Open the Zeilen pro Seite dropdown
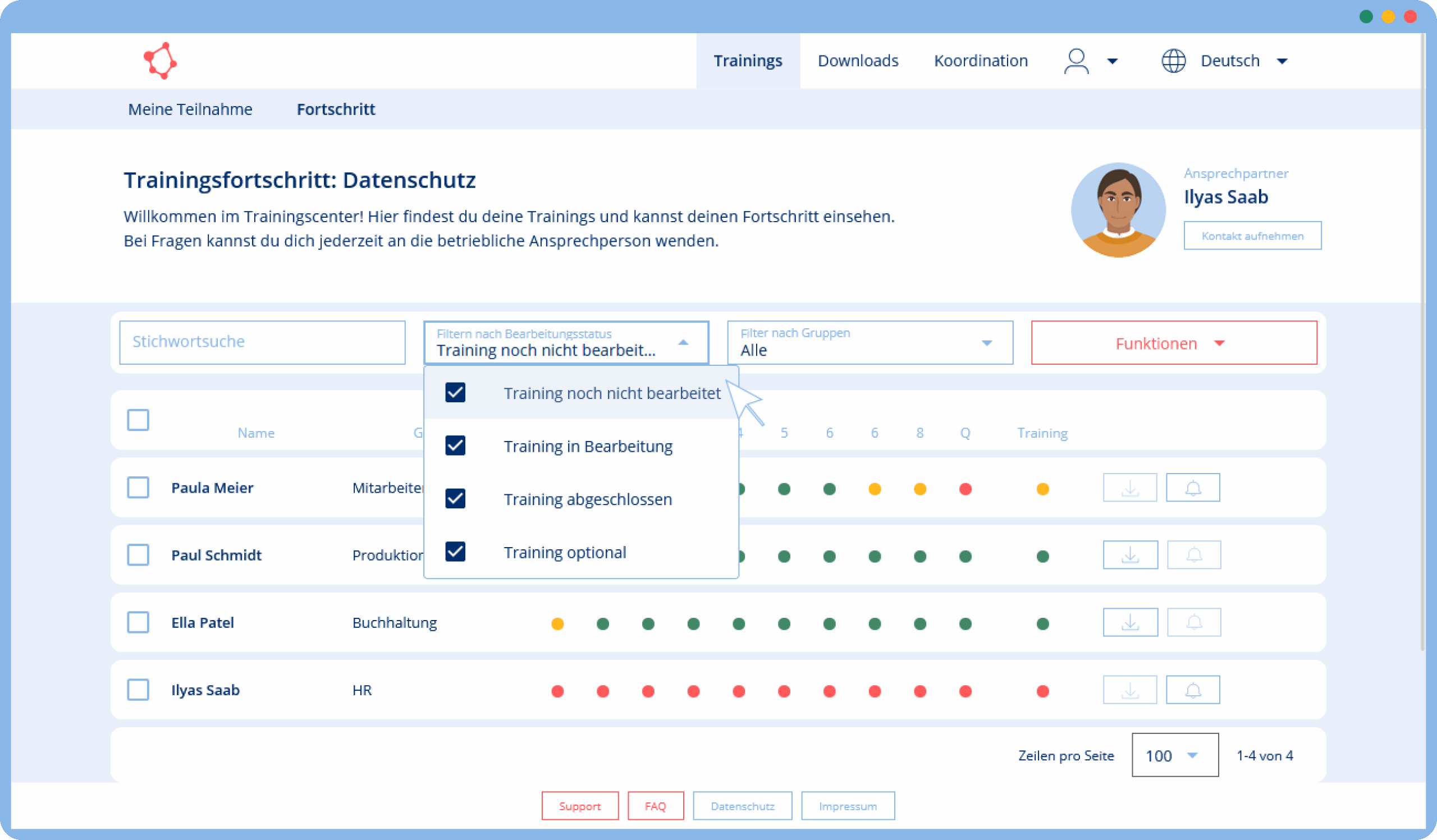1437x840 pixels. (x=1175, y=755)
